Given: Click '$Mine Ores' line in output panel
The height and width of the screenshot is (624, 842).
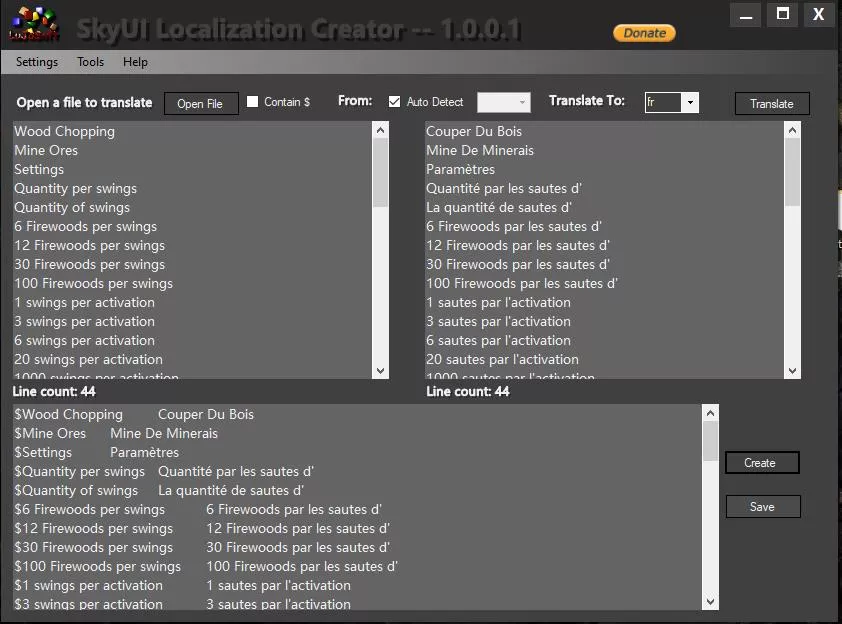Looking at the screenshot, I should pyautogui.click(x=116, y=433).
